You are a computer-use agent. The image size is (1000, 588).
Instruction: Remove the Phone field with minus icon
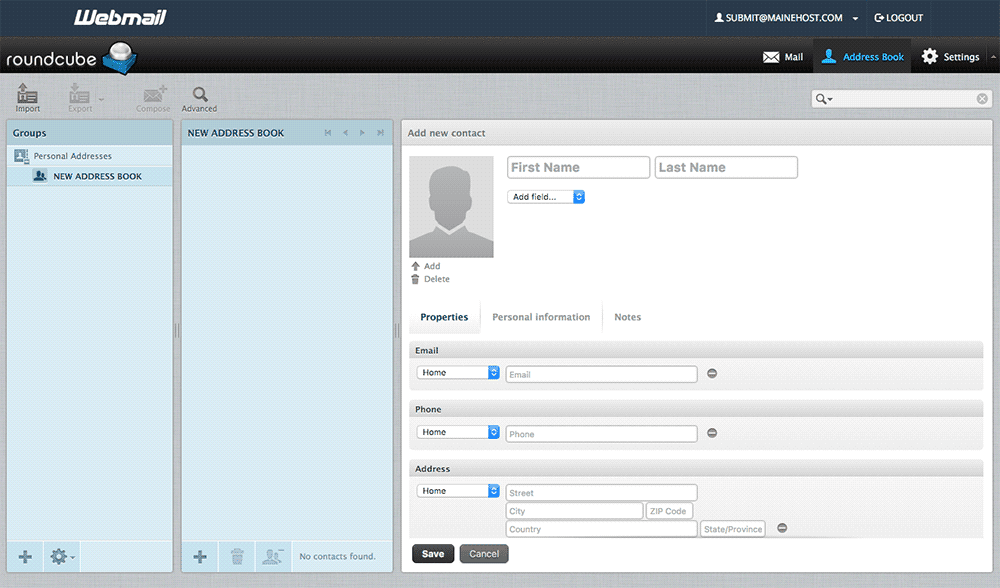click(712, 434)
